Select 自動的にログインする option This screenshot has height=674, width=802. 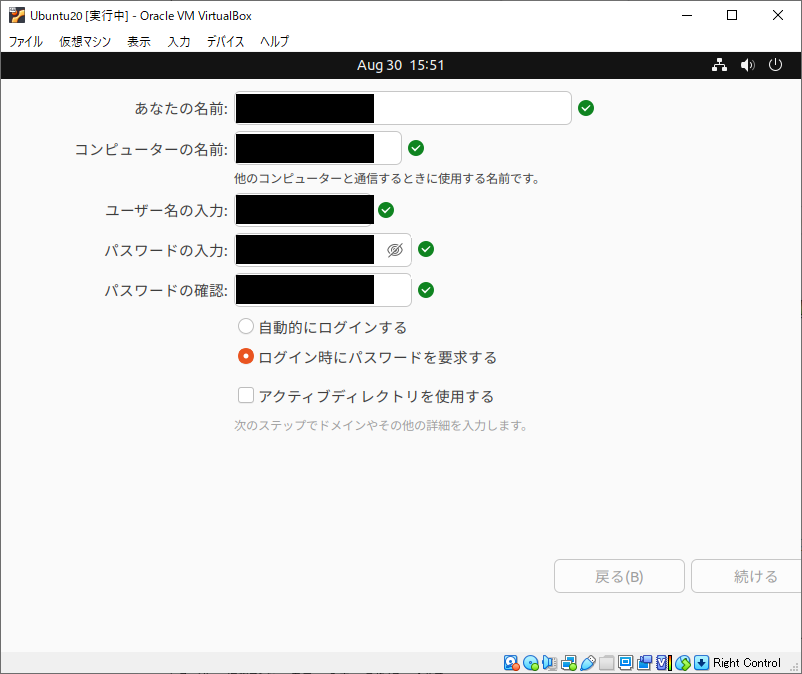[246, 325]
